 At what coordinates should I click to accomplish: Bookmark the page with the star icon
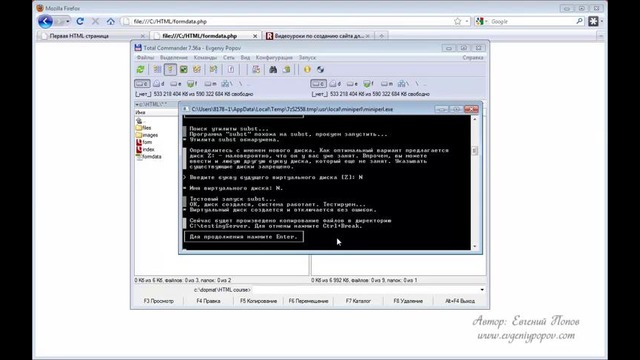point(458,21)
